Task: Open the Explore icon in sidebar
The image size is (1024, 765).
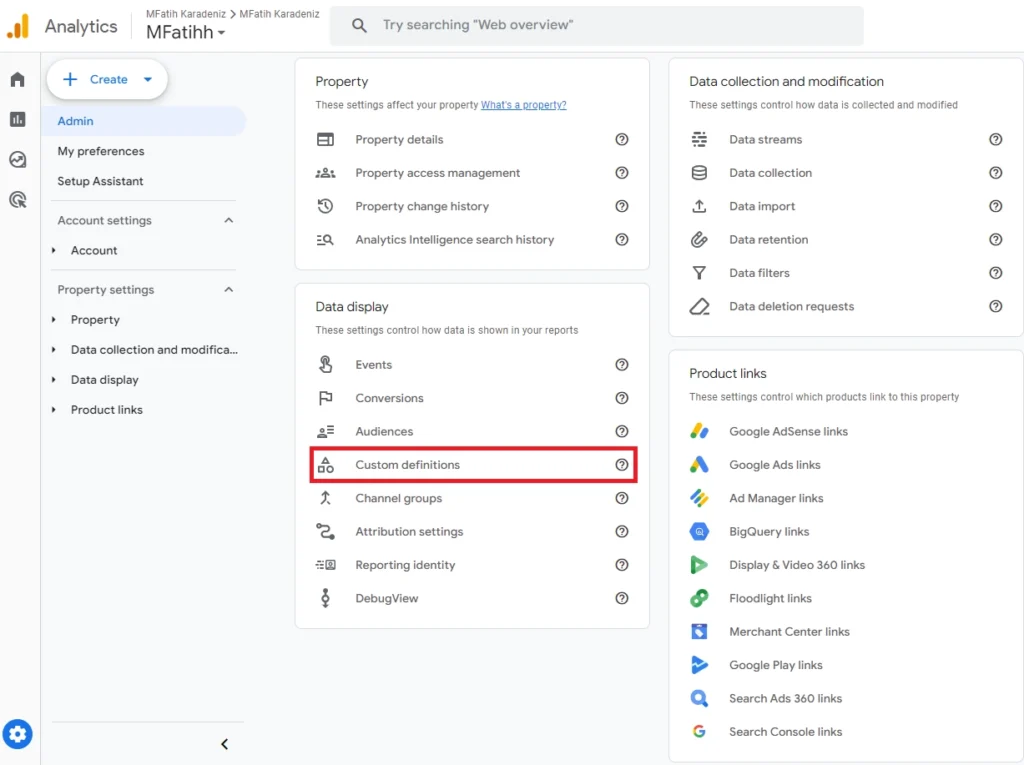Action: 17,160
